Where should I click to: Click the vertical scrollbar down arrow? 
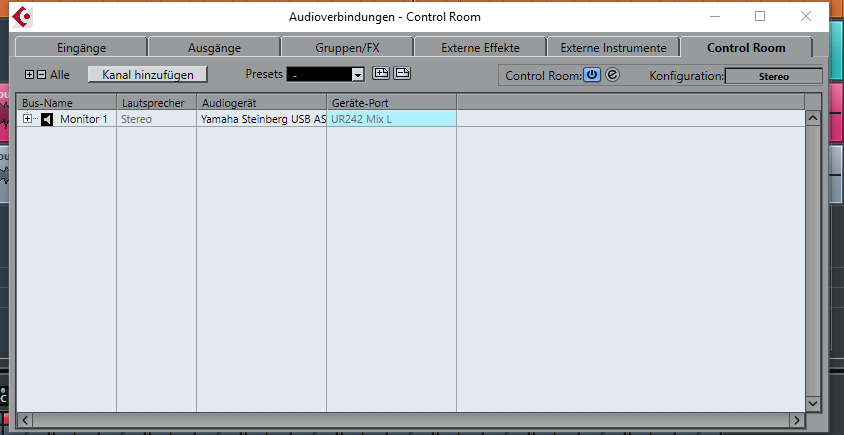[813, 403]
